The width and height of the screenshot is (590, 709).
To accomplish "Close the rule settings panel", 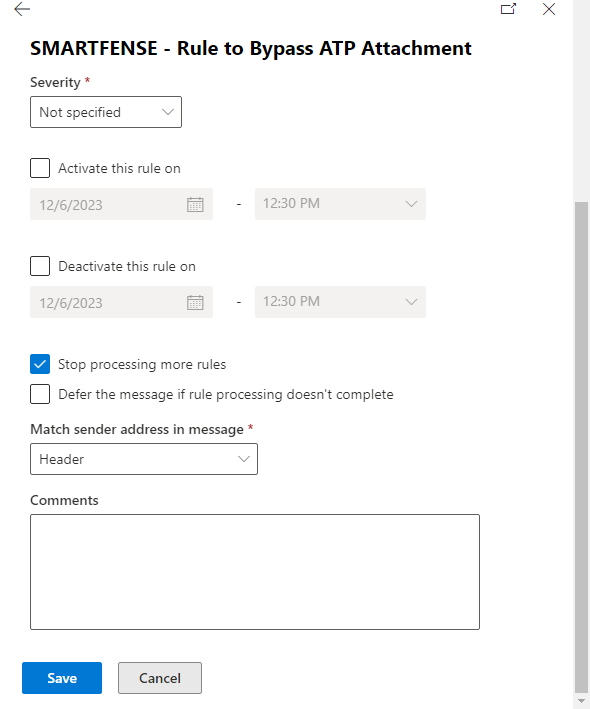I will (x=549, y=9).
